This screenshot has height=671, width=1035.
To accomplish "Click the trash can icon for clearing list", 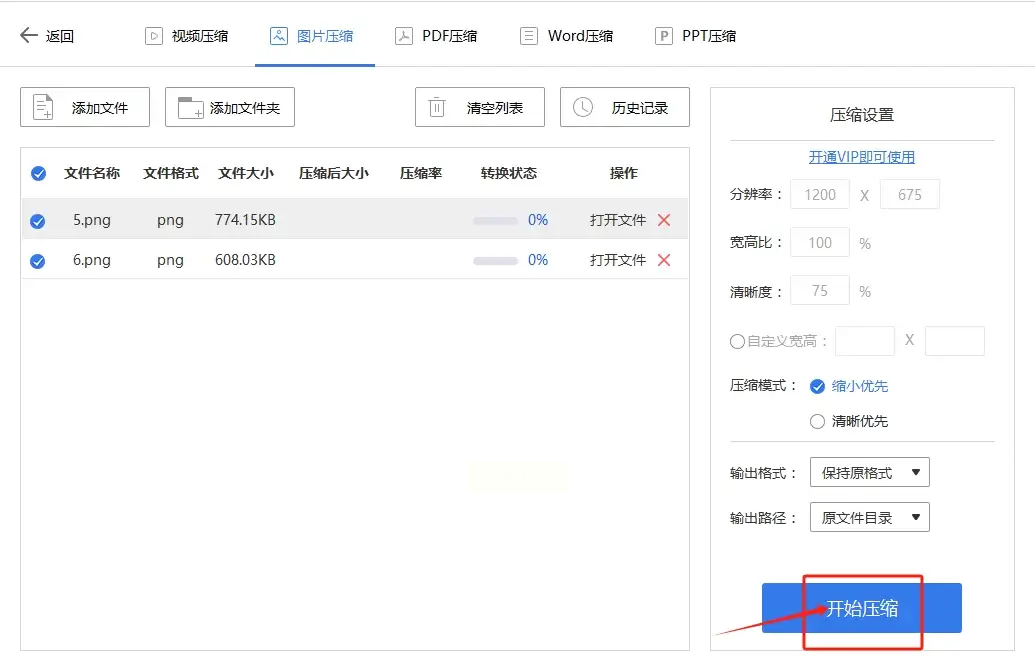I will coord(437,107).
